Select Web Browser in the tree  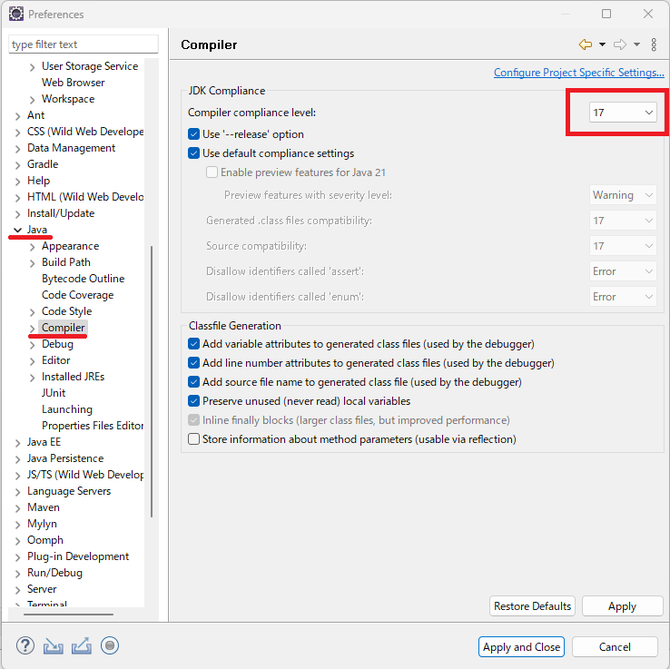[x=73, y=82]
